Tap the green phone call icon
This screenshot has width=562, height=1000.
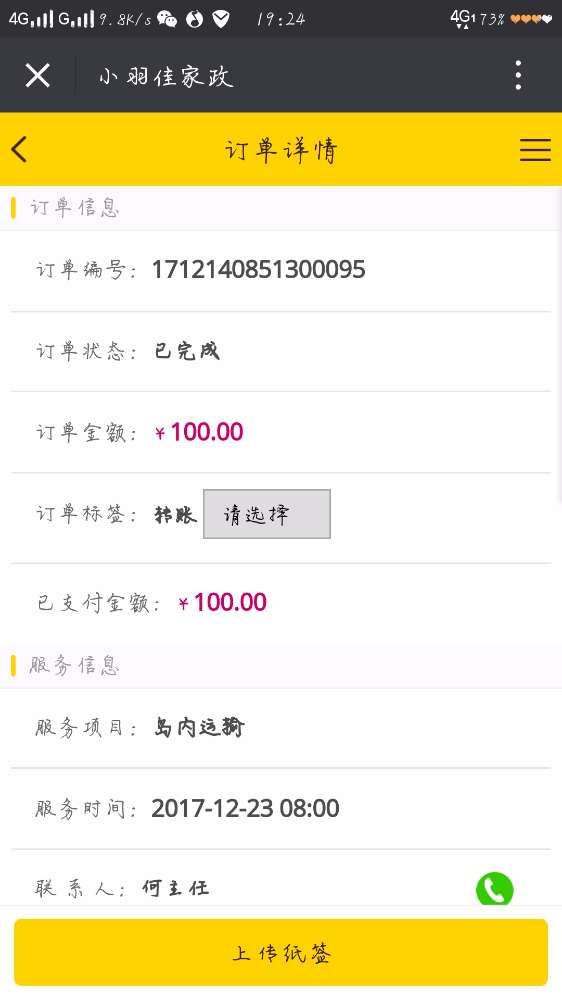[494, 888]
